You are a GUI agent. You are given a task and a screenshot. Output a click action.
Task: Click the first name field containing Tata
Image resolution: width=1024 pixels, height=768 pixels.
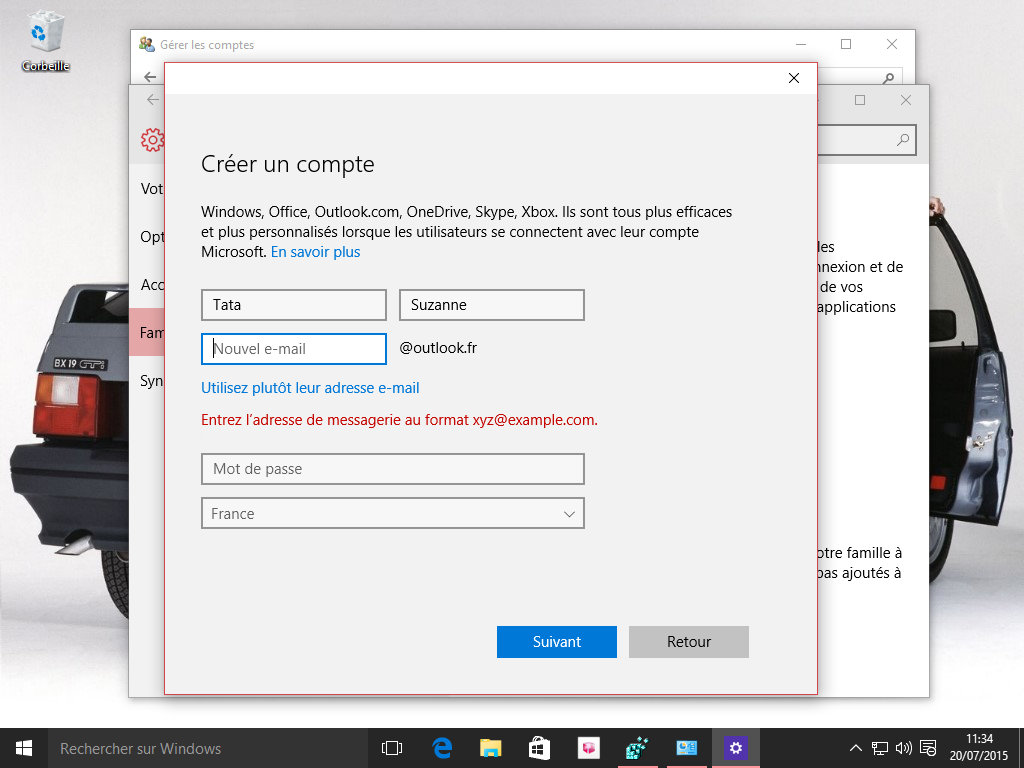tap(294, 305)
